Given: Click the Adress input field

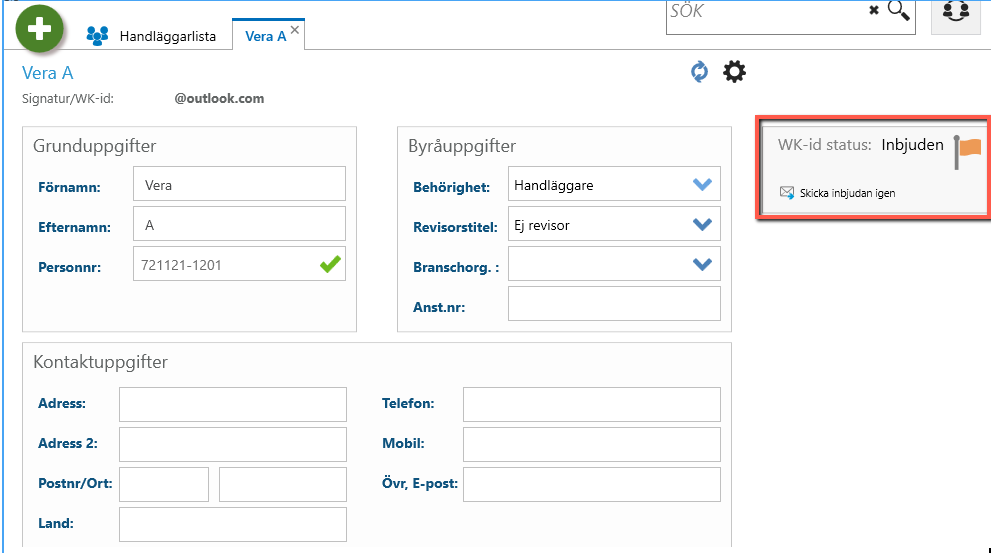Looking at the screenshot, I should (233, 404).
